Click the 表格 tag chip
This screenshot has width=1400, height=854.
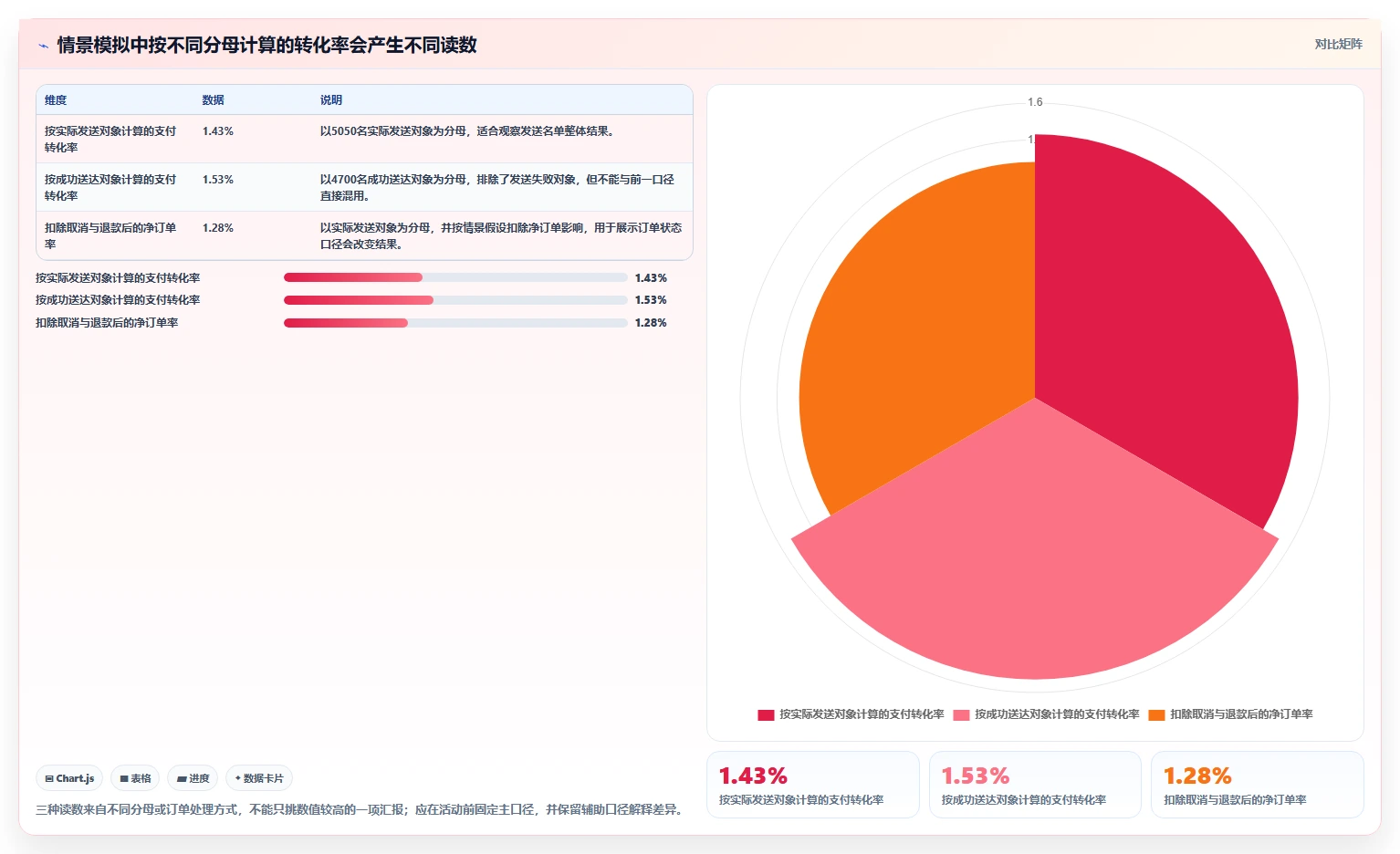click(135, 778)
